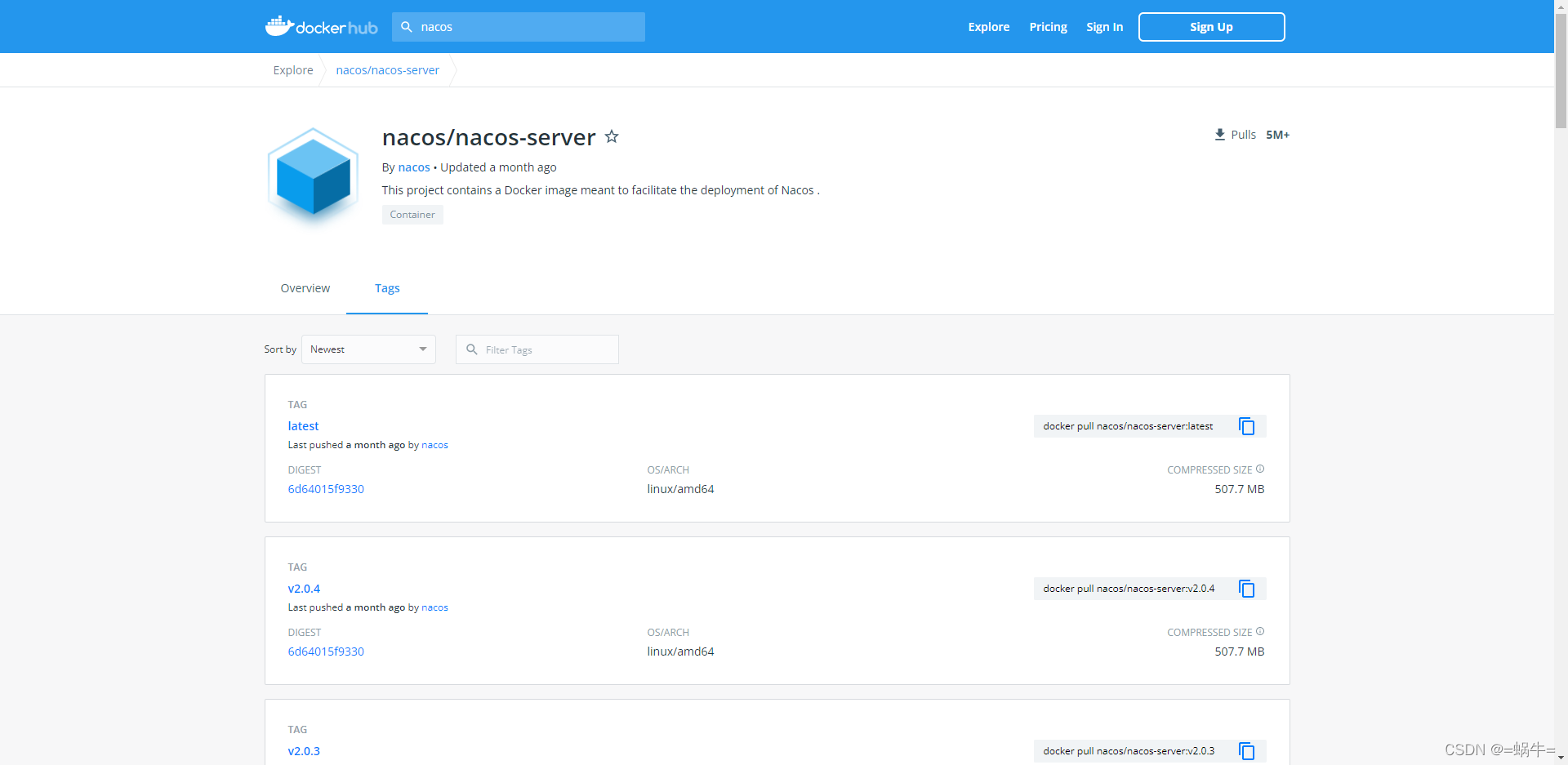Click the docker pull nacos/nacos-server:latest command text
The image size is (1568, 765).
pos(1128,426)
